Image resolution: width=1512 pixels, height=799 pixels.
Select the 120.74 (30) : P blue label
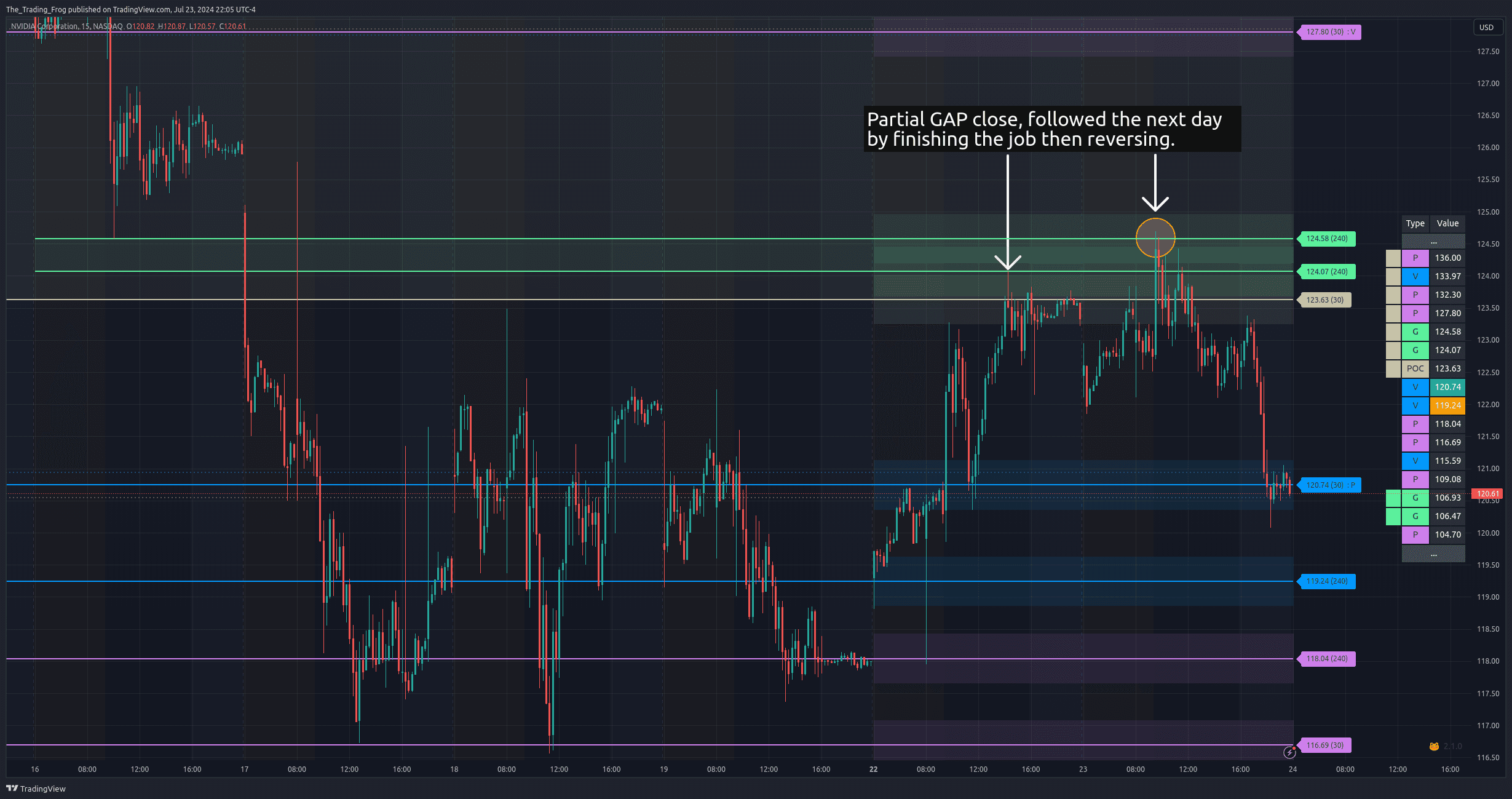pos(1329,485)
